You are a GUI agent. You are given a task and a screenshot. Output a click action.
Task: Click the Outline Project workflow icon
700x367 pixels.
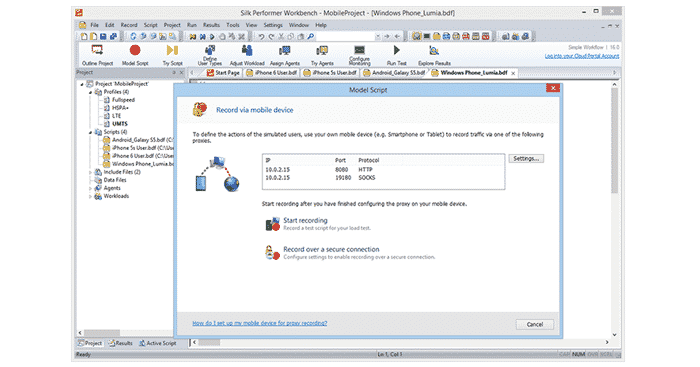(x=97, y=50)
